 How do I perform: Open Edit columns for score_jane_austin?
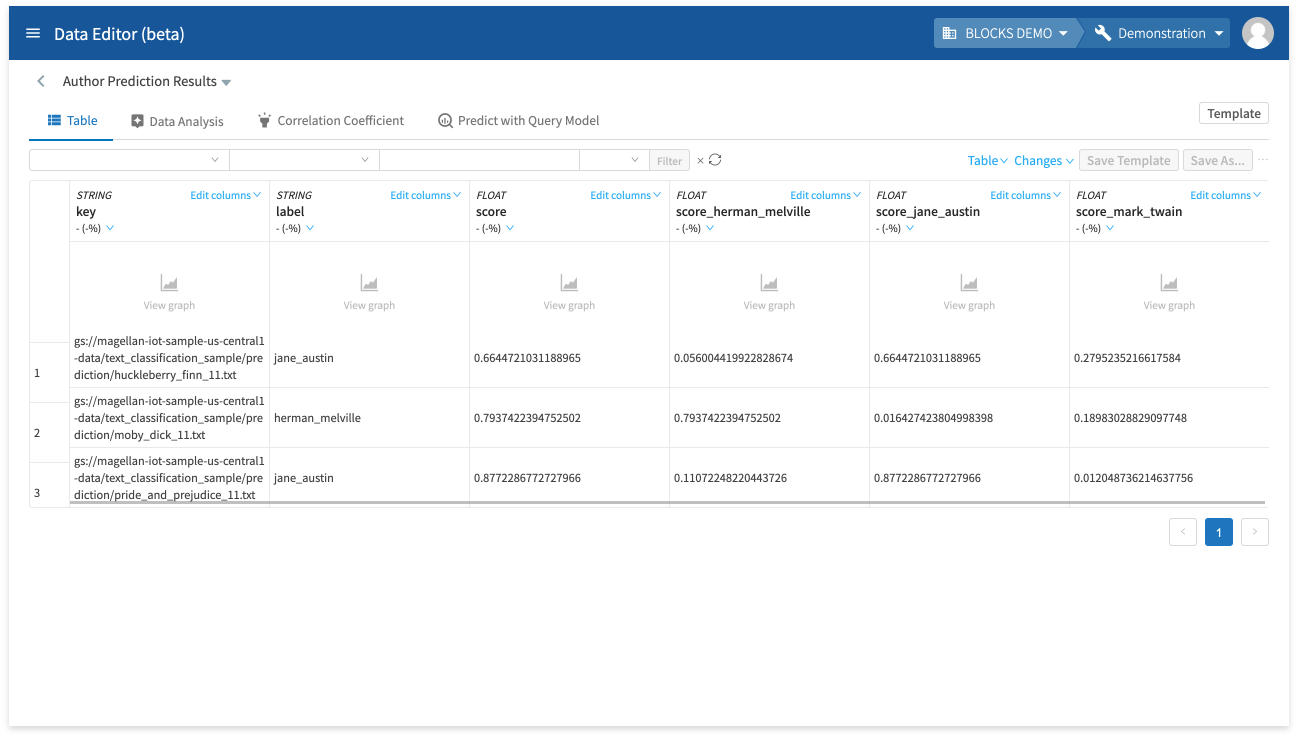click(x=1025, y=195)
